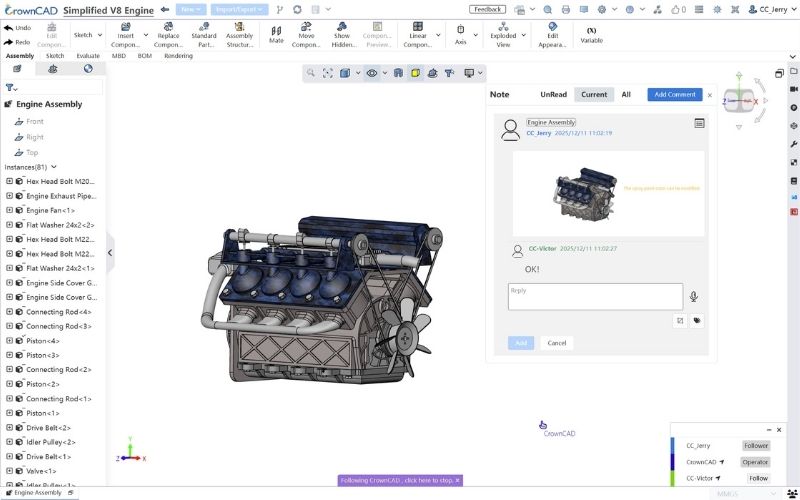
Task: Toggle the eye visibility icon
Action: (372, 73)
